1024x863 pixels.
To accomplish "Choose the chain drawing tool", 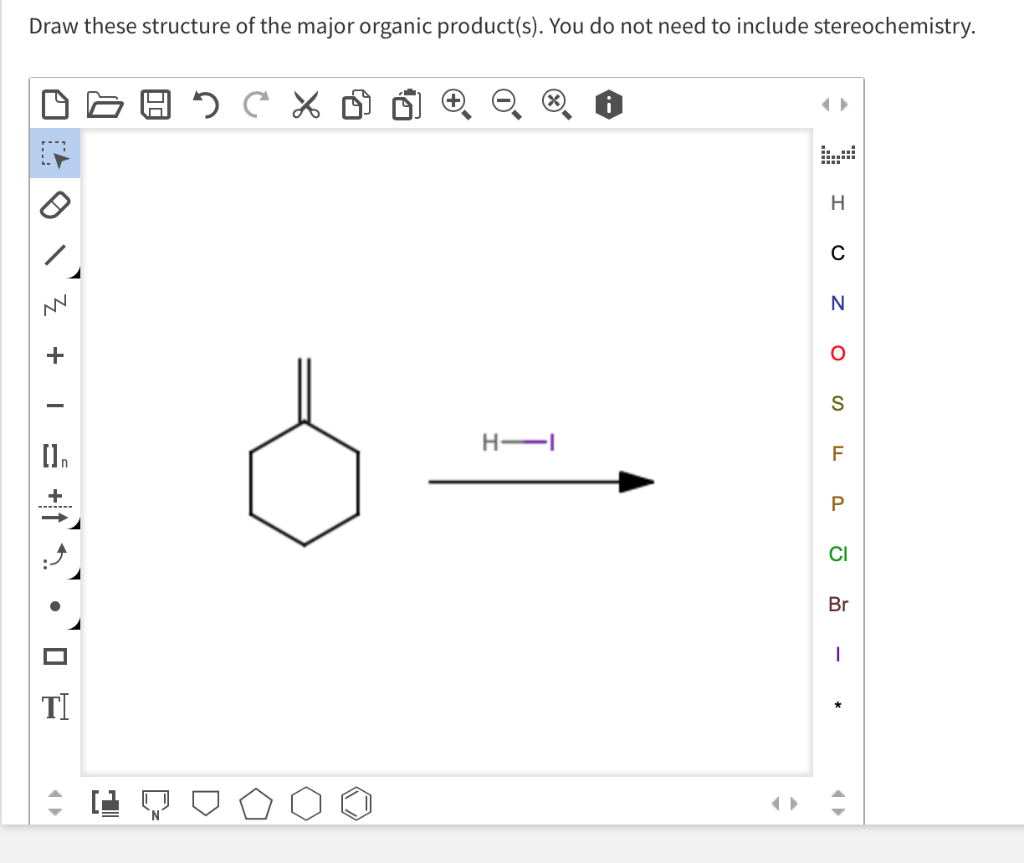I will click(55, 304).
